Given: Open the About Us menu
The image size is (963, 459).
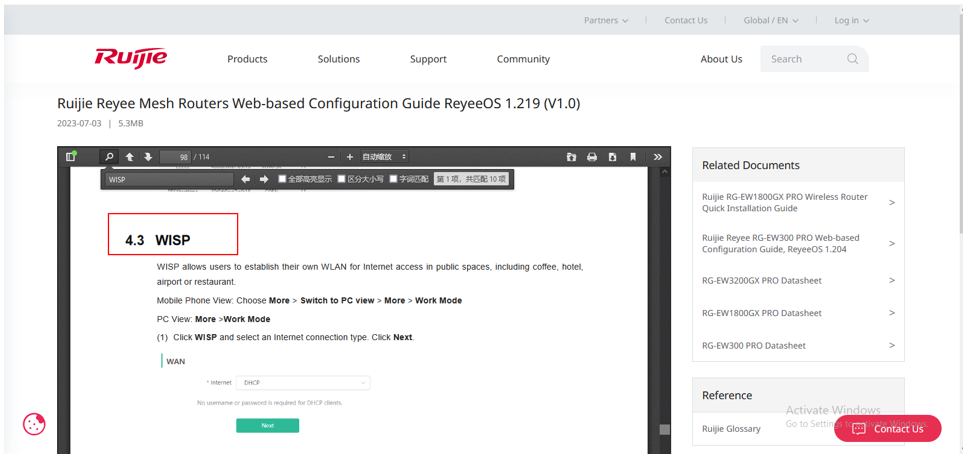Looking at the screenshot, I should (721, 59).
